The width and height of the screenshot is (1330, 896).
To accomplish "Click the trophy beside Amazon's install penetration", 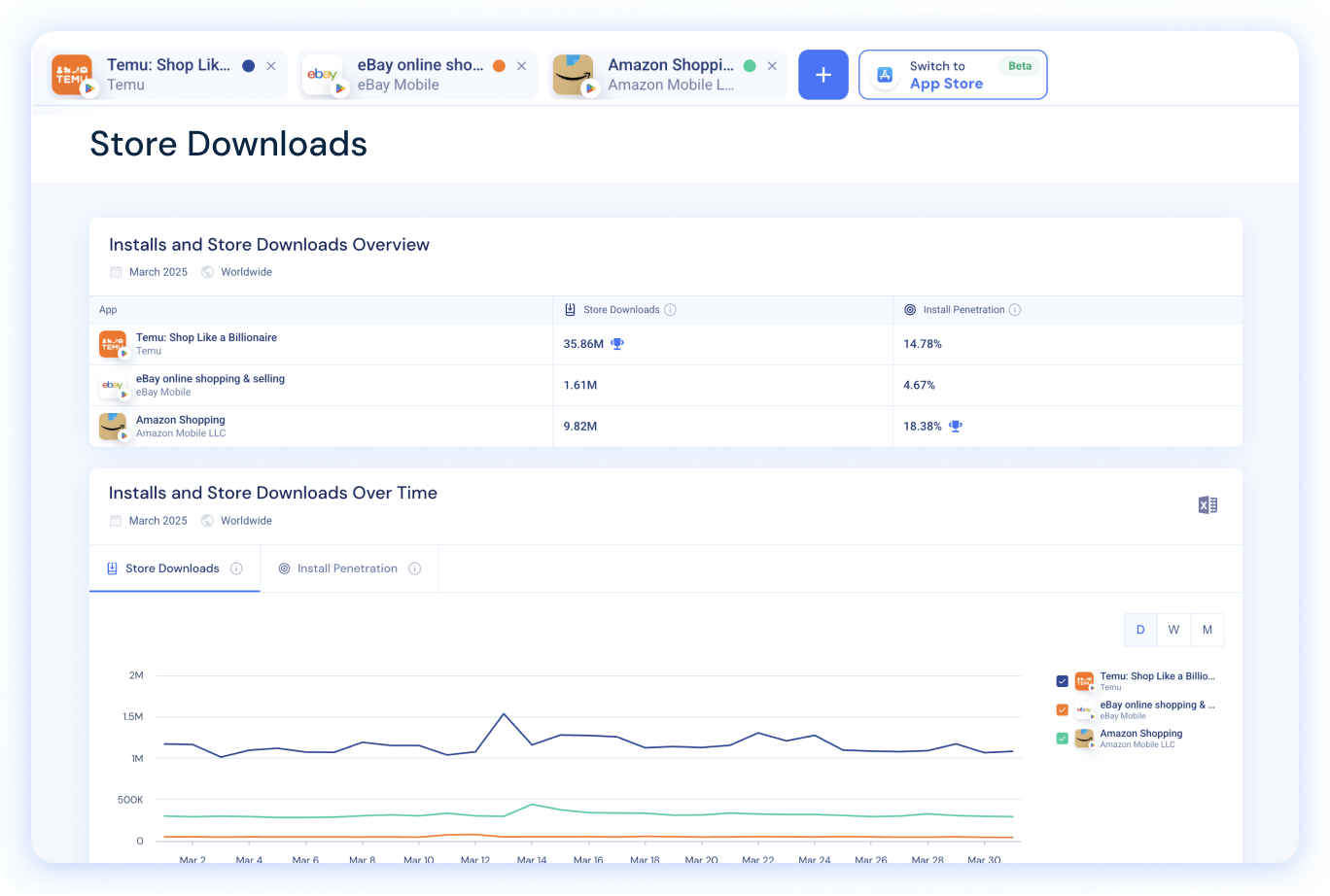I will [955, 426].
